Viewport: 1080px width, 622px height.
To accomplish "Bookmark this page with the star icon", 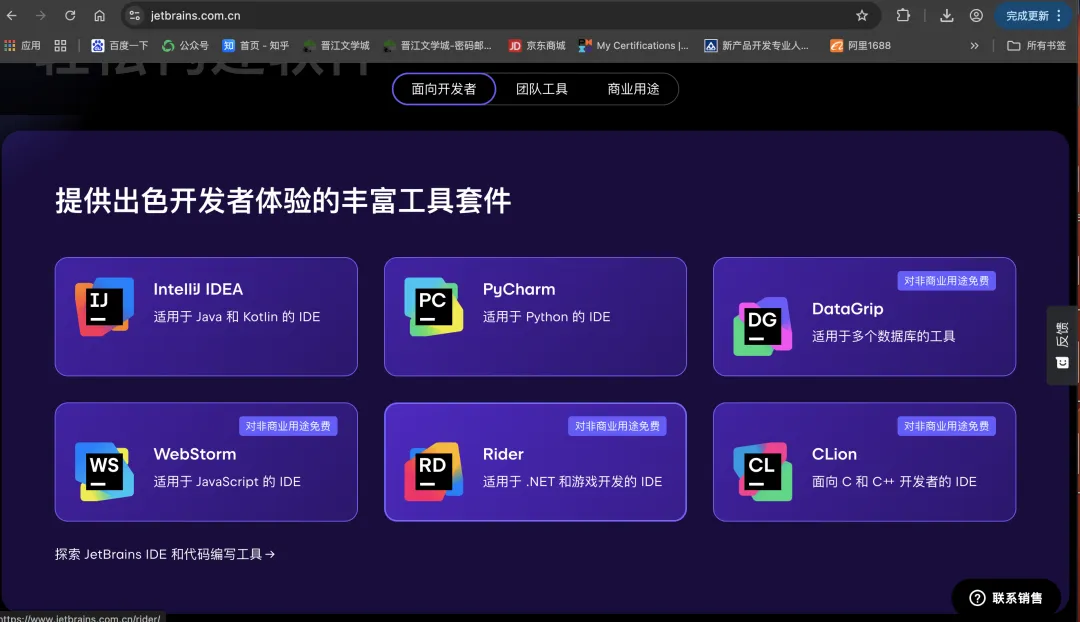I will [x=862, y=15].
